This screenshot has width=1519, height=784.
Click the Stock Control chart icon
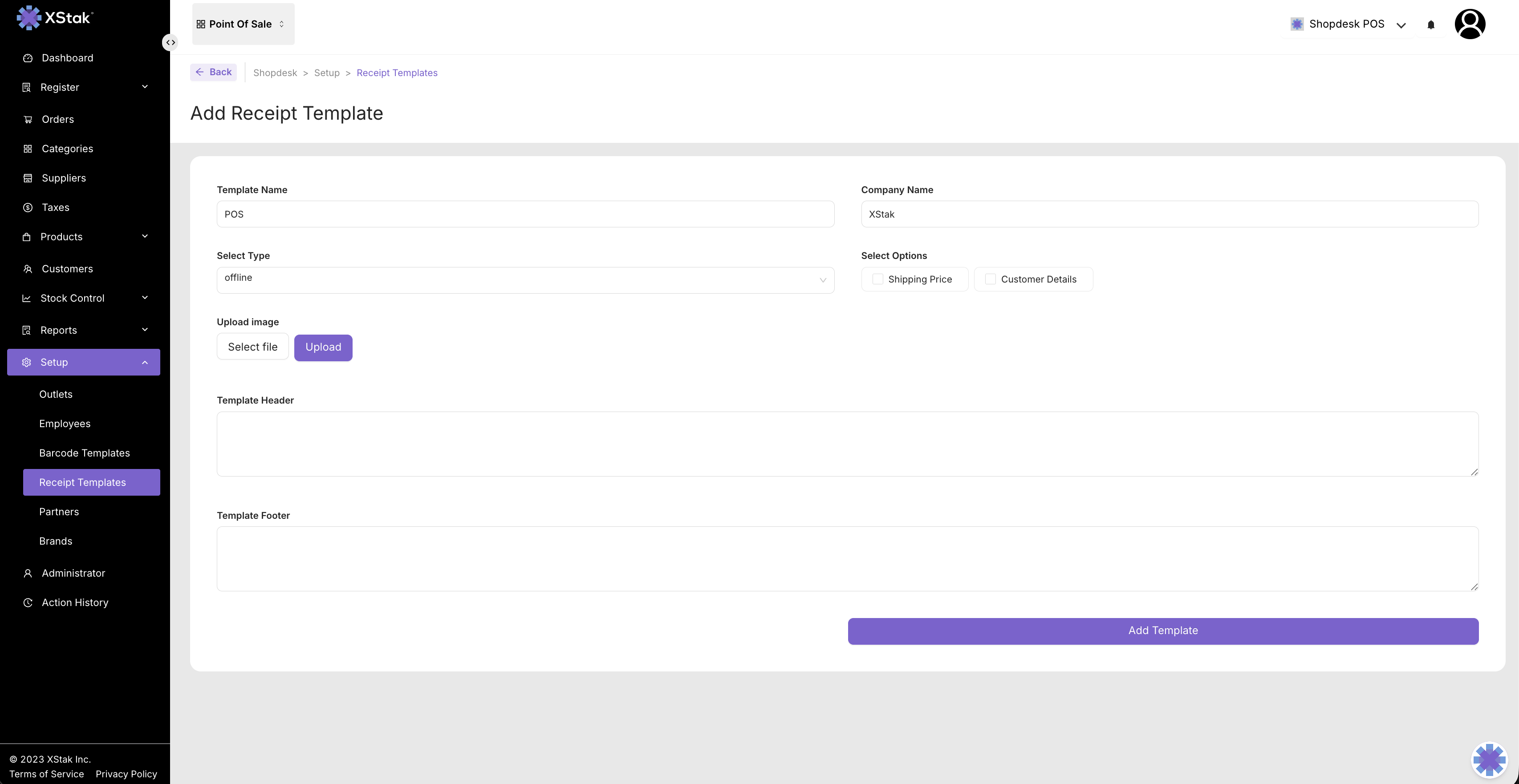pos(27,298)
